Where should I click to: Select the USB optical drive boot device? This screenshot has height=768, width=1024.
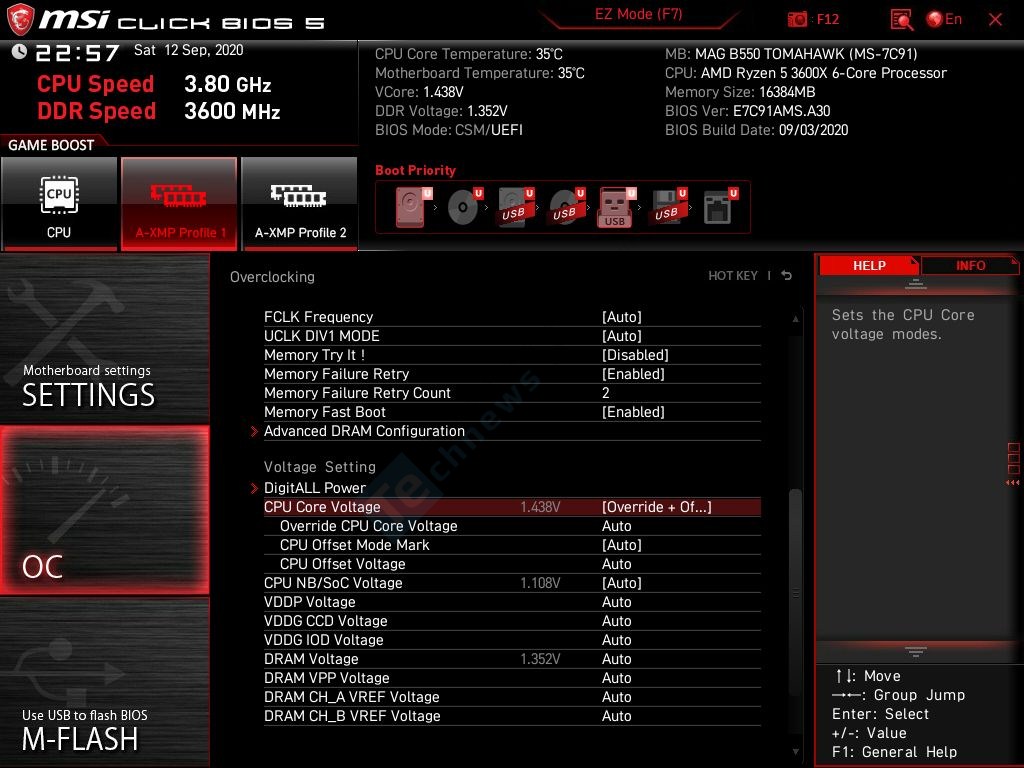(567, 207)
